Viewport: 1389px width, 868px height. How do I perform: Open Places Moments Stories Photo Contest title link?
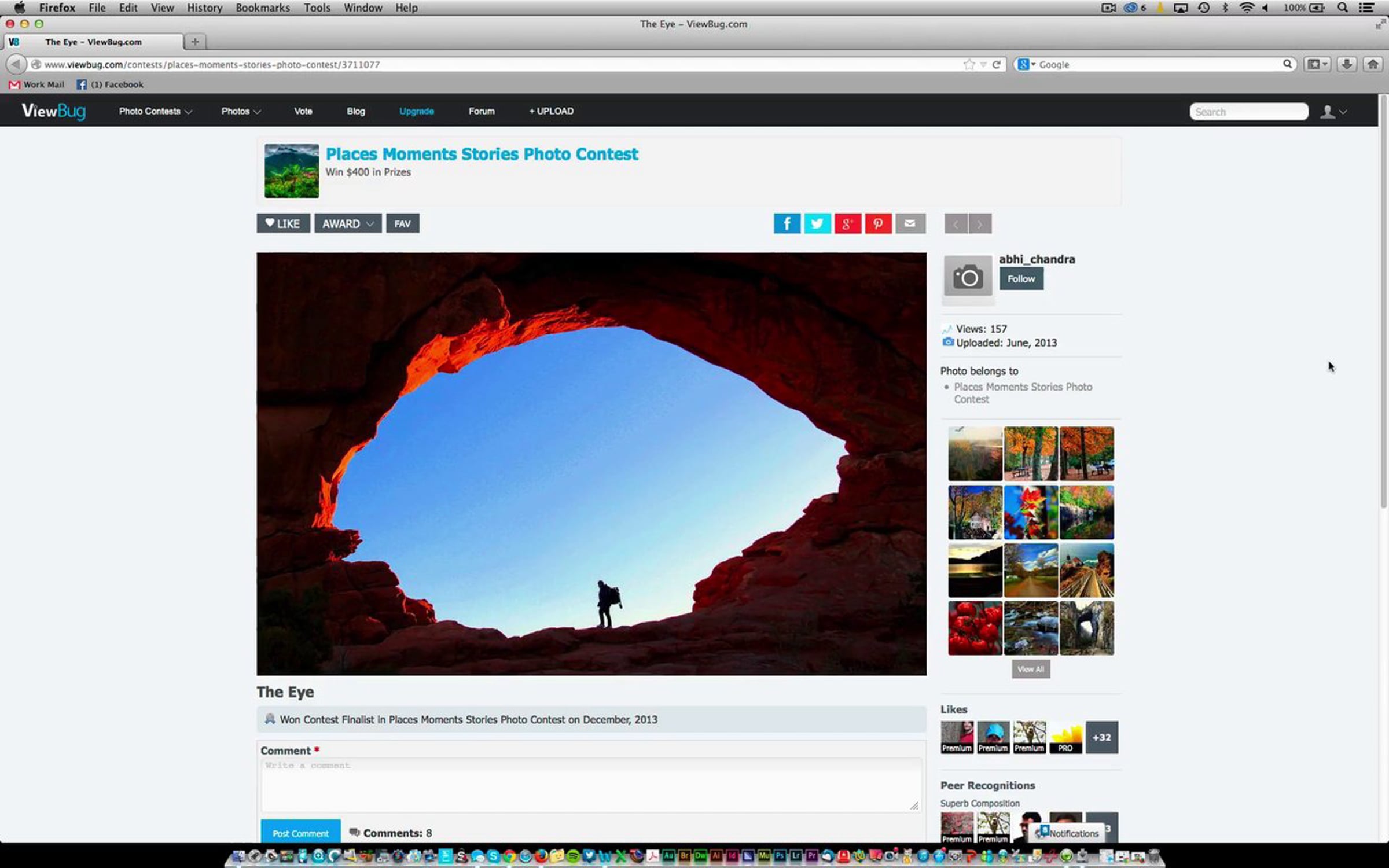(482, 154)
